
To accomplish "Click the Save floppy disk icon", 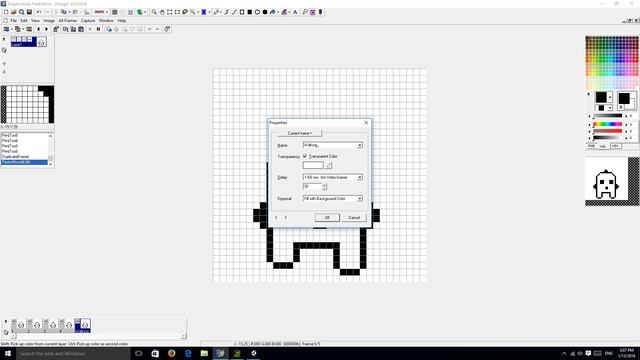I will tap(29, 12).
